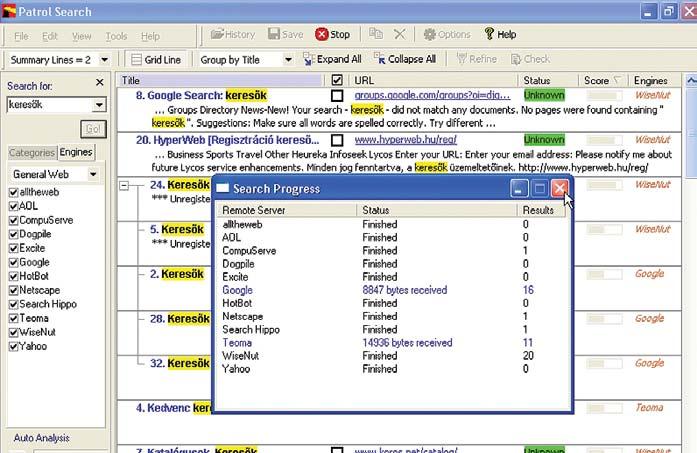
Task: Sort results by Status column
Action: 549,80
